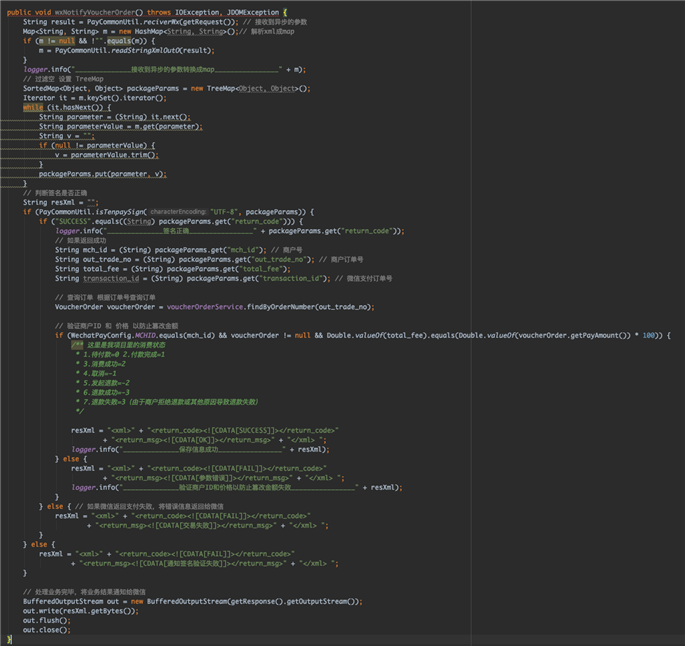Click out.write statement
This screenshot has width=685, height=646.
point(81,611)
